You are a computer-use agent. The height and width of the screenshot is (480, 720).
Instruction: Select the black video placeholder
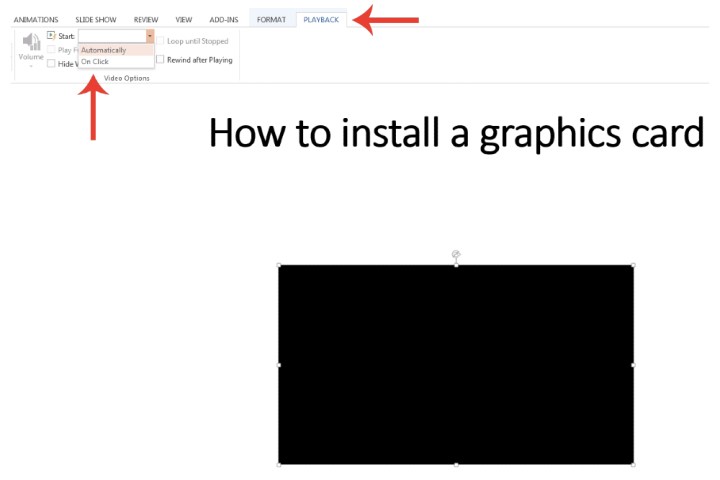click(456, 365)
